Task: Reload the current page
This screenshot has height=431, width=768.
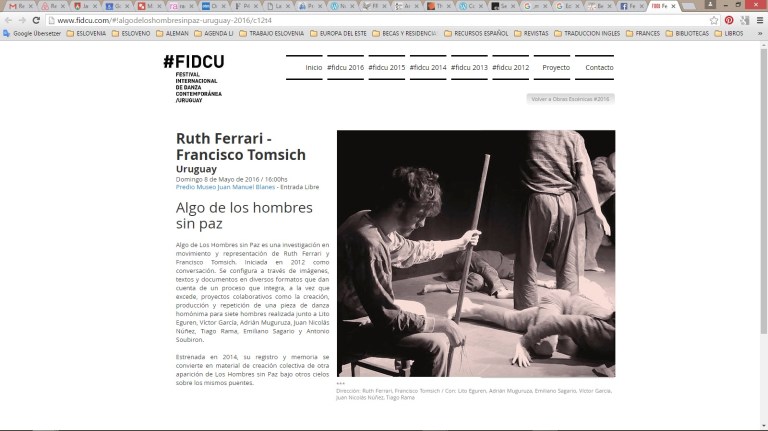Action: click(37, 20)
